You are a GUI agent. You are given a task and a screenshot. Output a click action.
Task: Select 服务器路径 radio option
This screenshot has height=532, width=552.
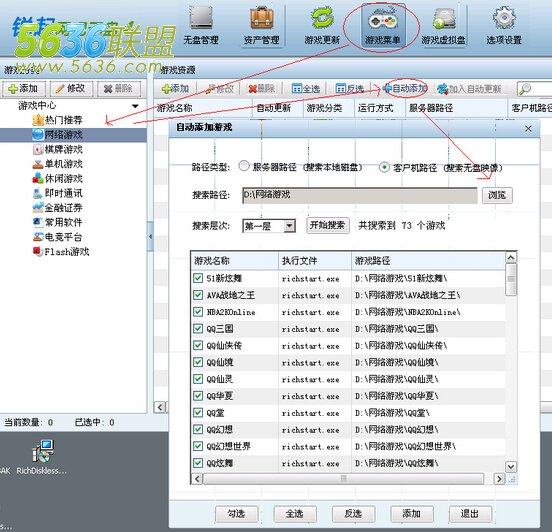(244, 166)
